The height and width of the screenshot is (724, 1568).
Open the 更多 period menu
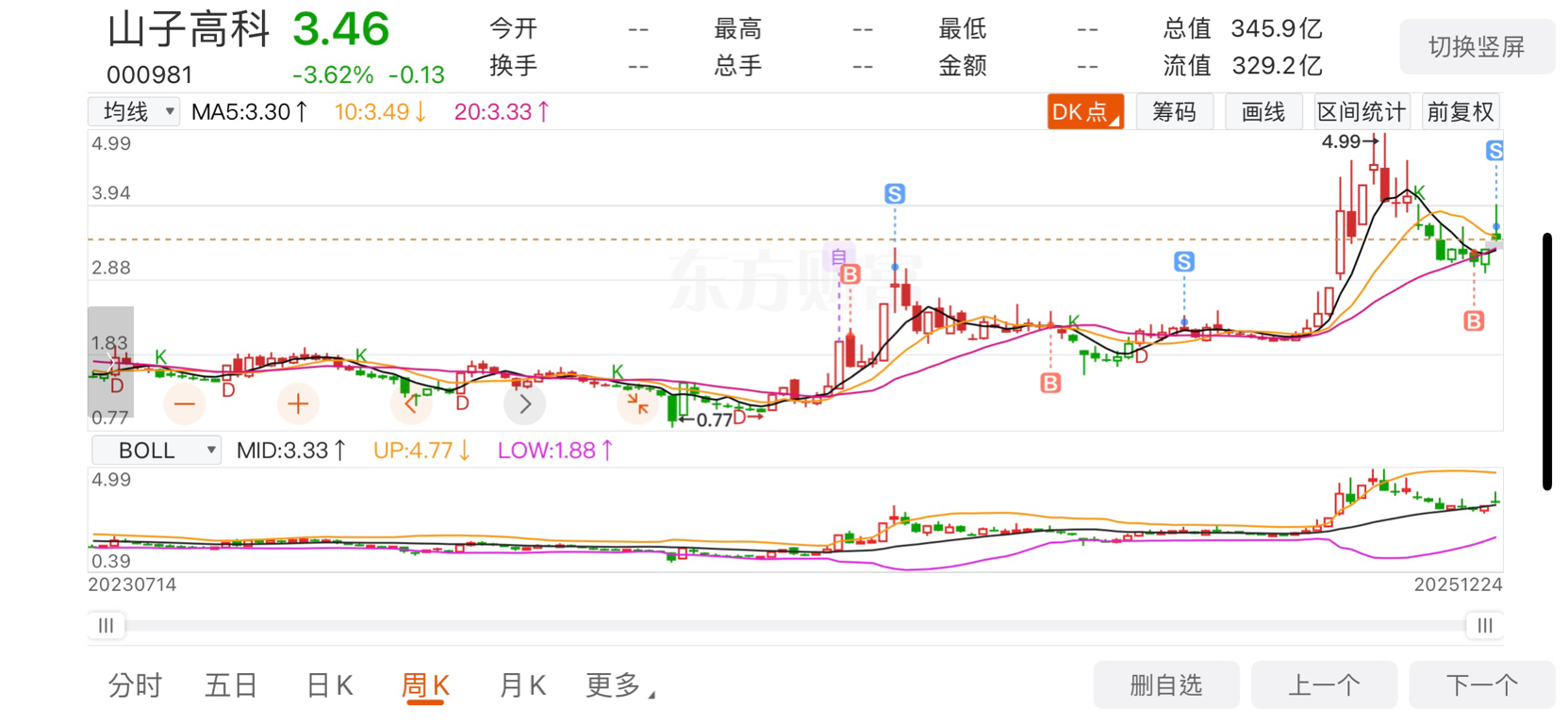pyautogui.click(x=619, y=685)
